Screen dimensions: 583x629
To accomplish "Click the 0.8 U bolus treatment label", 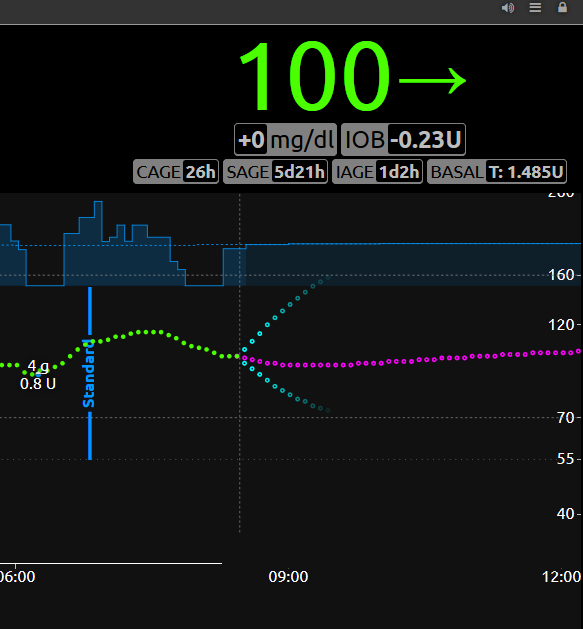I will [38, 384].
